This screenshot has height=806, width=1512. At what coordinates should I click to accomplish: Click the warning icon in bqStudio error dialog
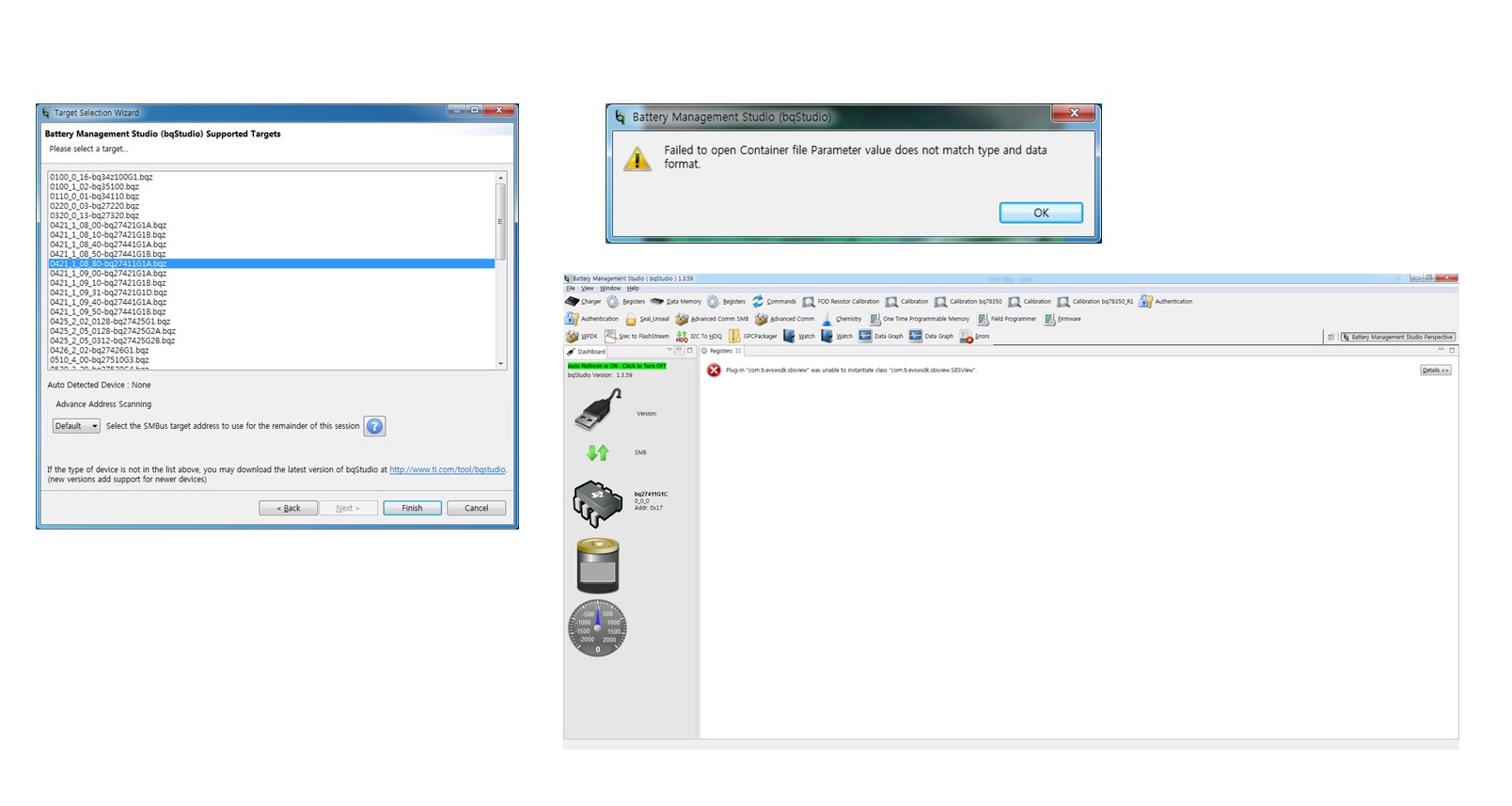click(638, 158)
